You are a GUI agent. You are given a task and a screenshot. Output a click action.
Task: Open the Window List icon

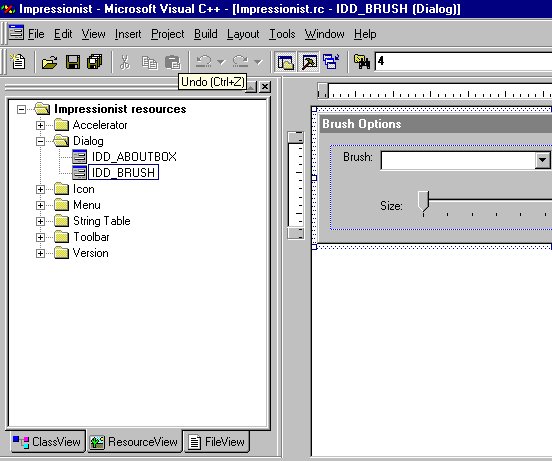[331, 62]
